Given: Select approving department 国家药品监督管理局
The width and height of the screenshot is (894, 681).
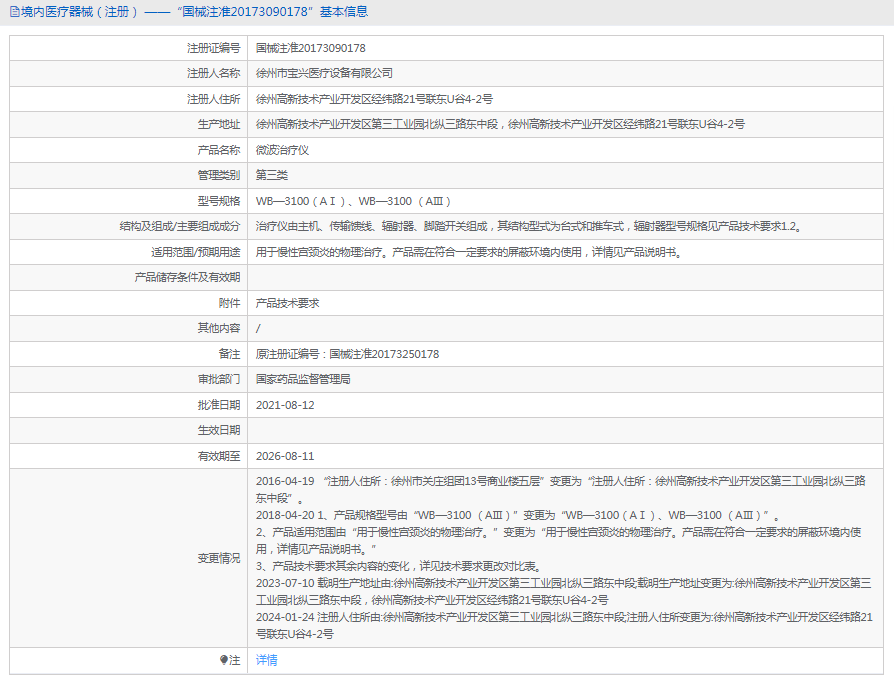Looking at the screenshot, I should point(303,379).
